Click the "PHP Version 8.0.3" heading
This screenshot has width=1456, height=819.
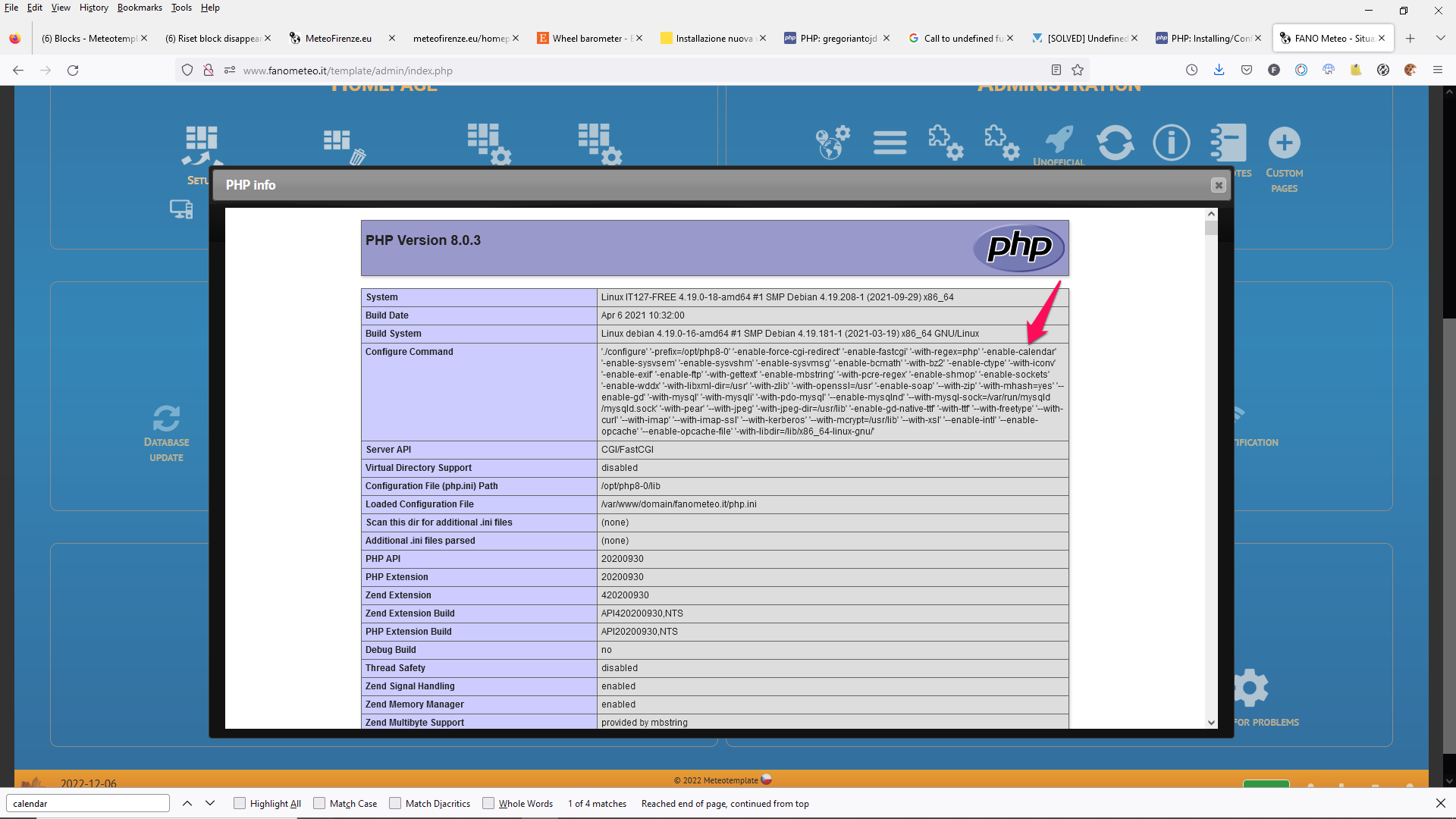click(423, 240)
